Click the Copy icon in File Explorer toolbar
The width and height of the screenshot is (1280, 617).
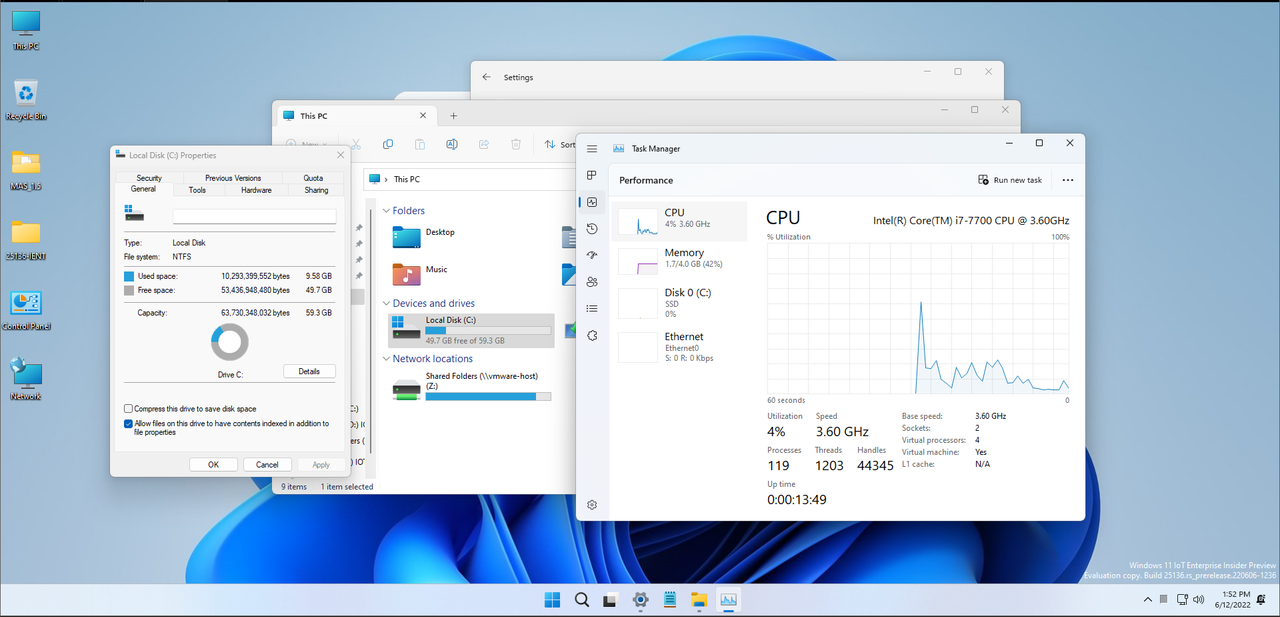point(388,144)
